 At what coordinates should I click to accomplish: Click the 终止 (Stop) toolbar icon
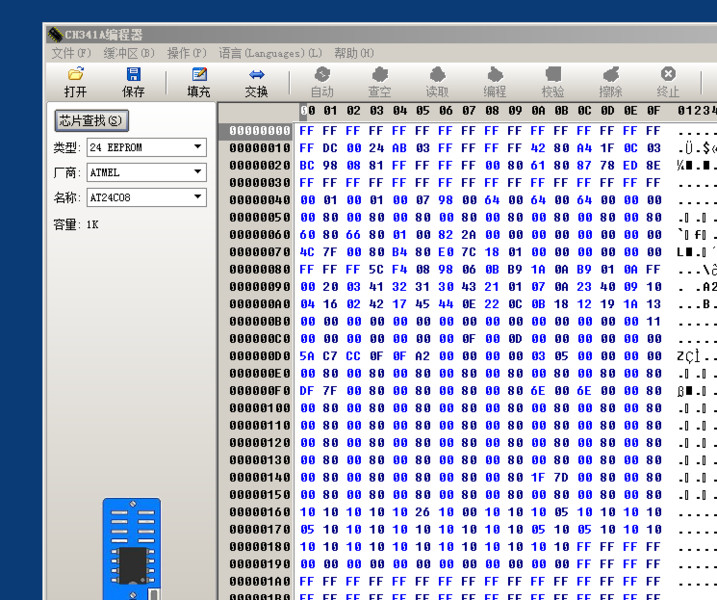pos(668,82)
